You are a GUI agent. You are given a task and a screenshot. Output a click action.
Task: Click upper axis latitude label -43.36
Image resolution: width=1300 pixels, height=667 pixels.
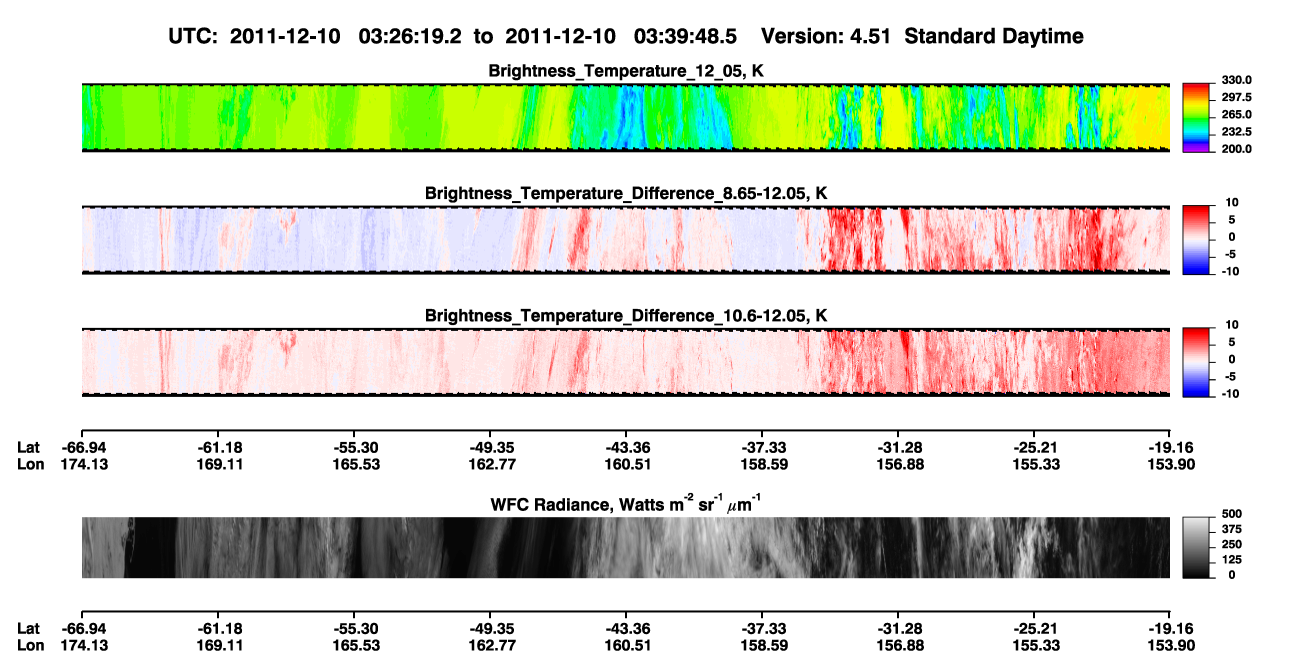pyautogui.click(x=626, y=447)
